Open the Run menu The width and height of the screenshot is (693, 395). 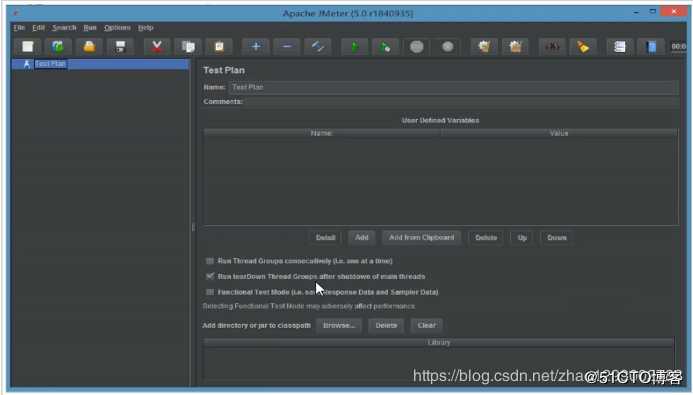click(x=90, y=27)
